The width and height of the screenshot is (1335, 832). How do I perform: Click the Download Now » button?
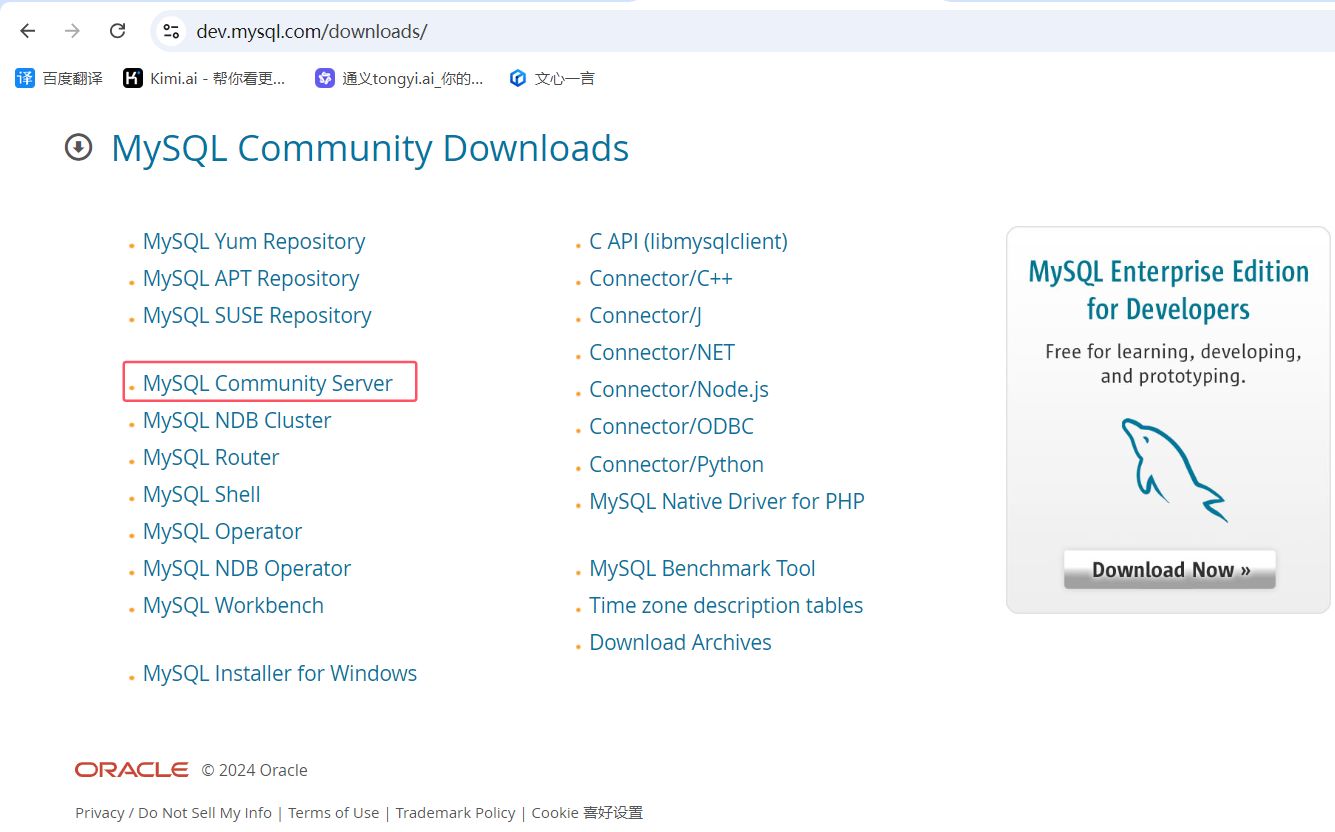coord(1170,570)
